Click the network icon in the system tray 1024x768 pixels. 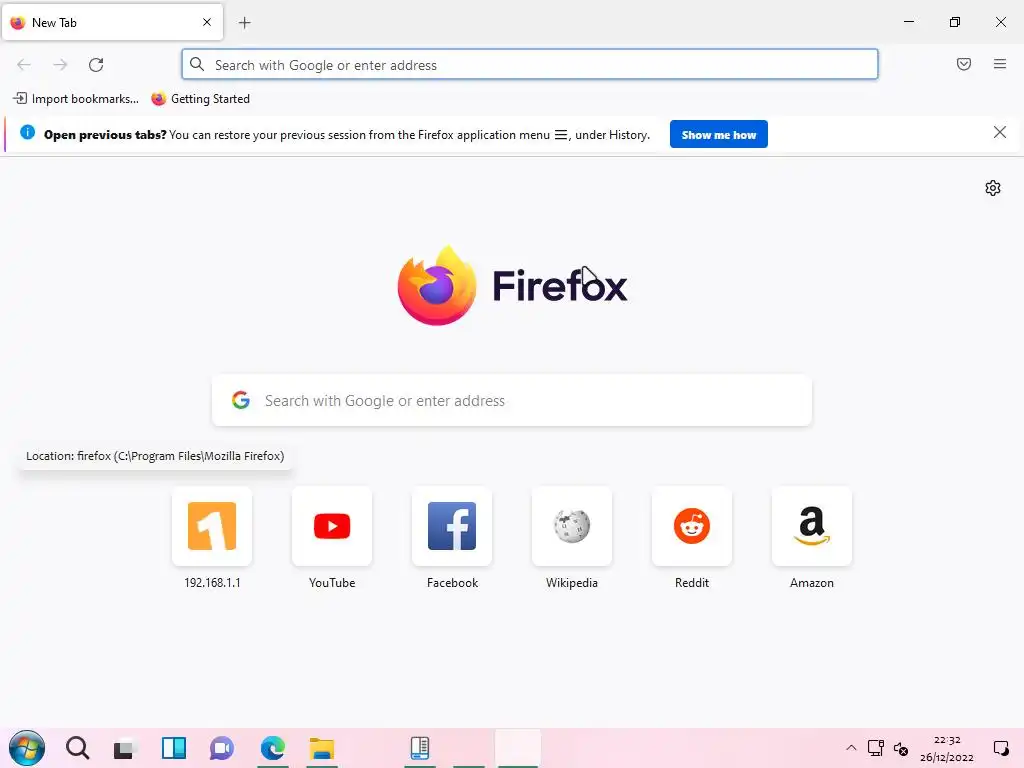coord(876,748)
